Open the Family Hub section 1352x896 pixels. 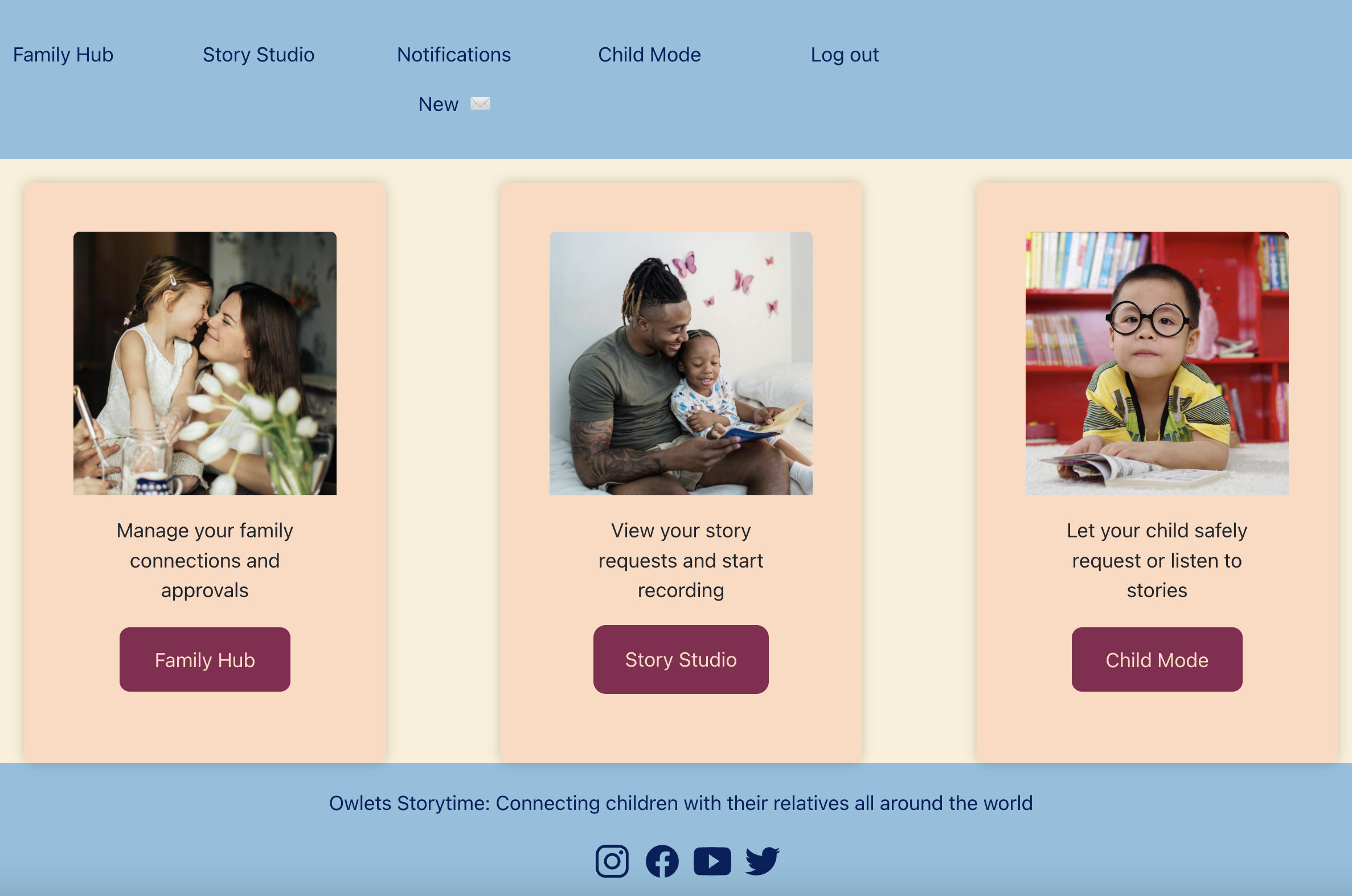click(62, 54)
